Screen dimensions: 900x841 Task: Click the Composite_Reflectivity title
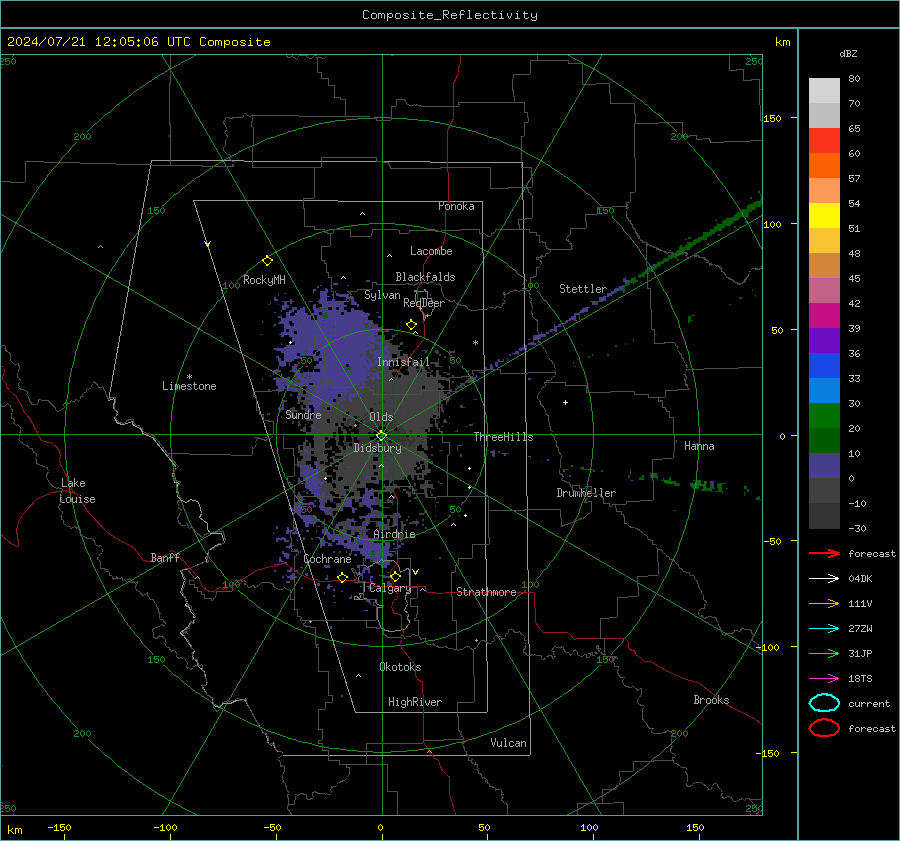click(450, 15)
